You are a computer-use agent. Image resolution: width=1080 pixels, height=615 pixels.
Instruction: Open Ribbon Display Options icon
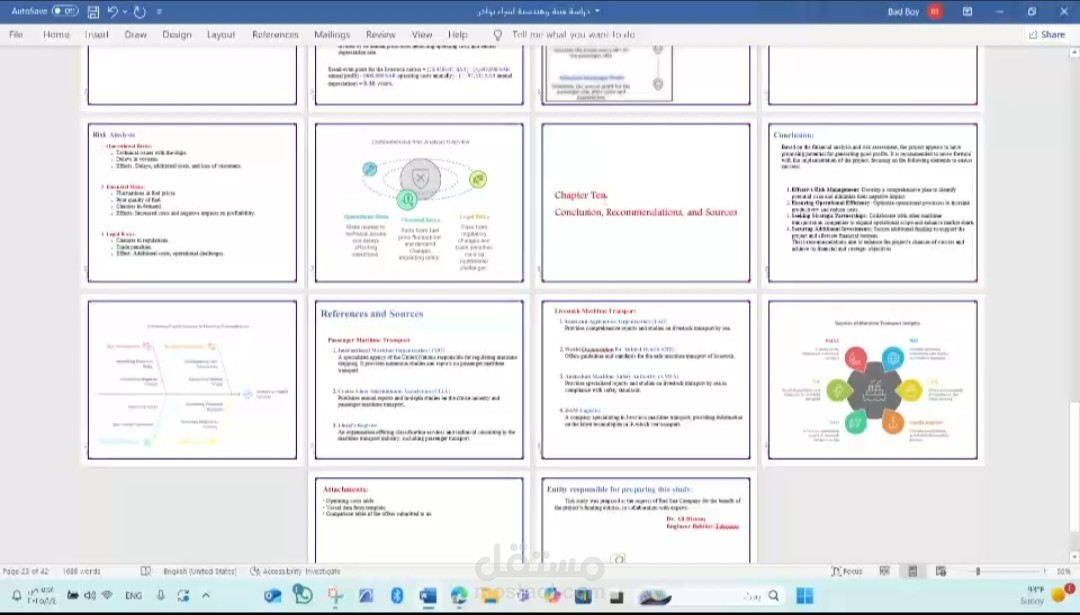pos(967,12)
